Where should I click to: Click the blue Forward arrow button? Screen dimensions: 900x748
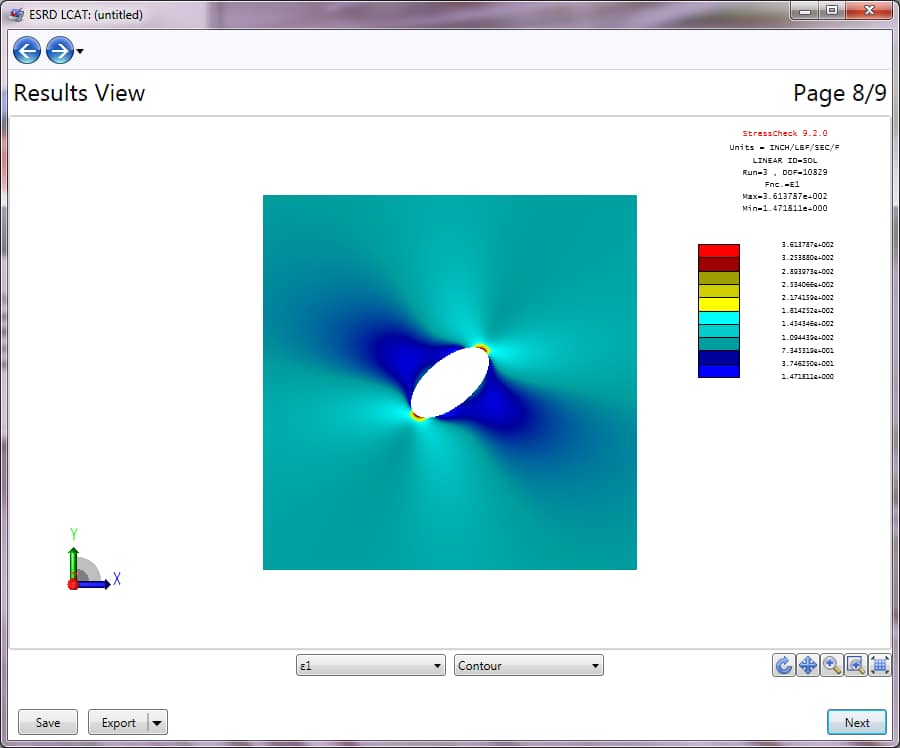coord(59,49)
